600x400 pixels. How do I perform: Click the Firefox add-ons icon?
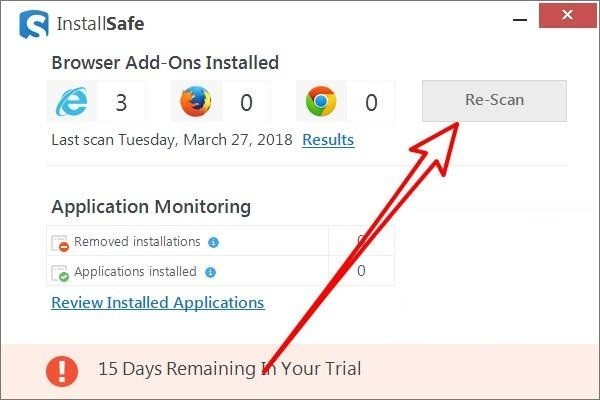click(196, 102)
